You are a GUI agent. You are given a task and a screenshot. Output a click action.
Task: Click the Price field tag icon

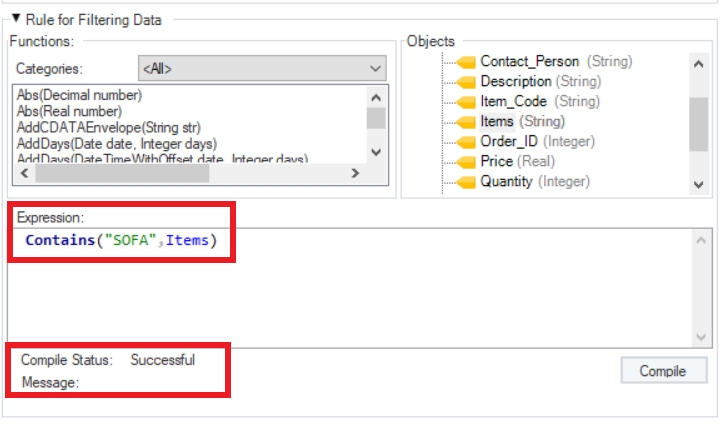(466, 162)
